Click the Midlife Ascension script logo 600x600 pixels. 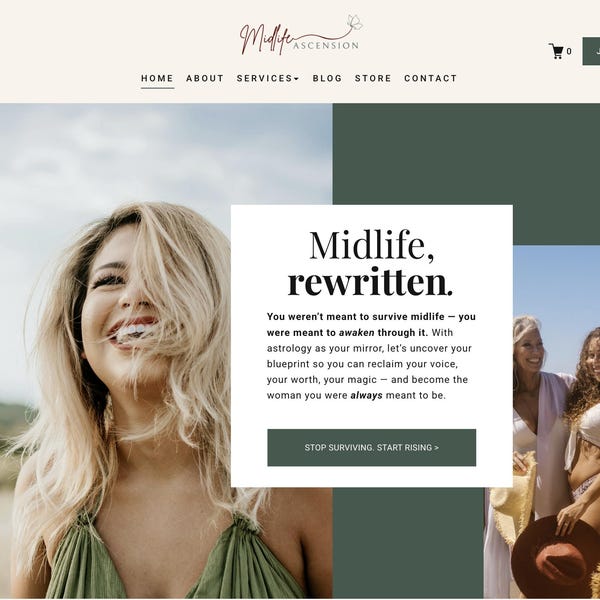click(301, 35)
